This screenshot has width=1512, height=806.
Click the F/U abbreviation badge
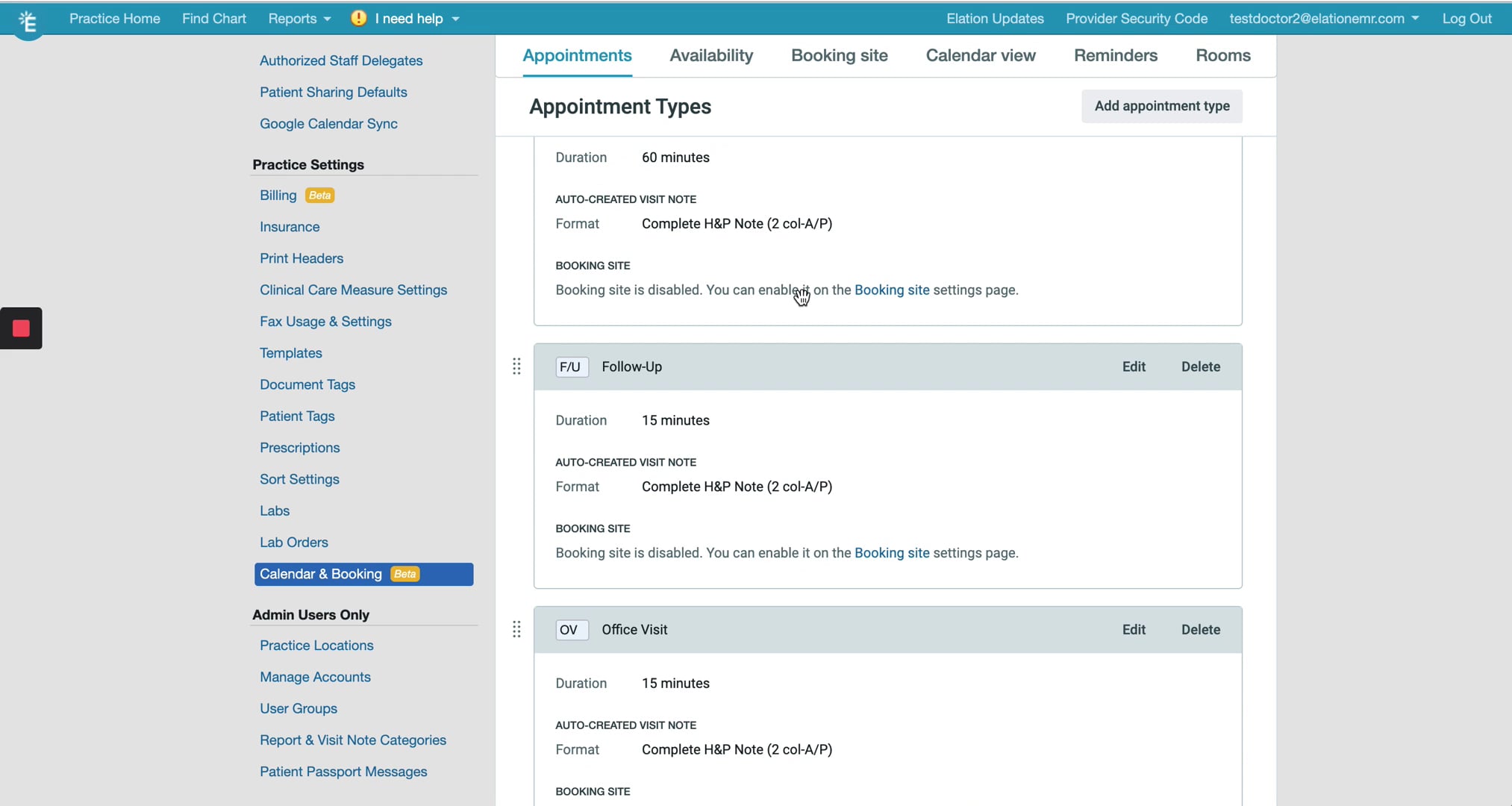click(x=572, y=366)
